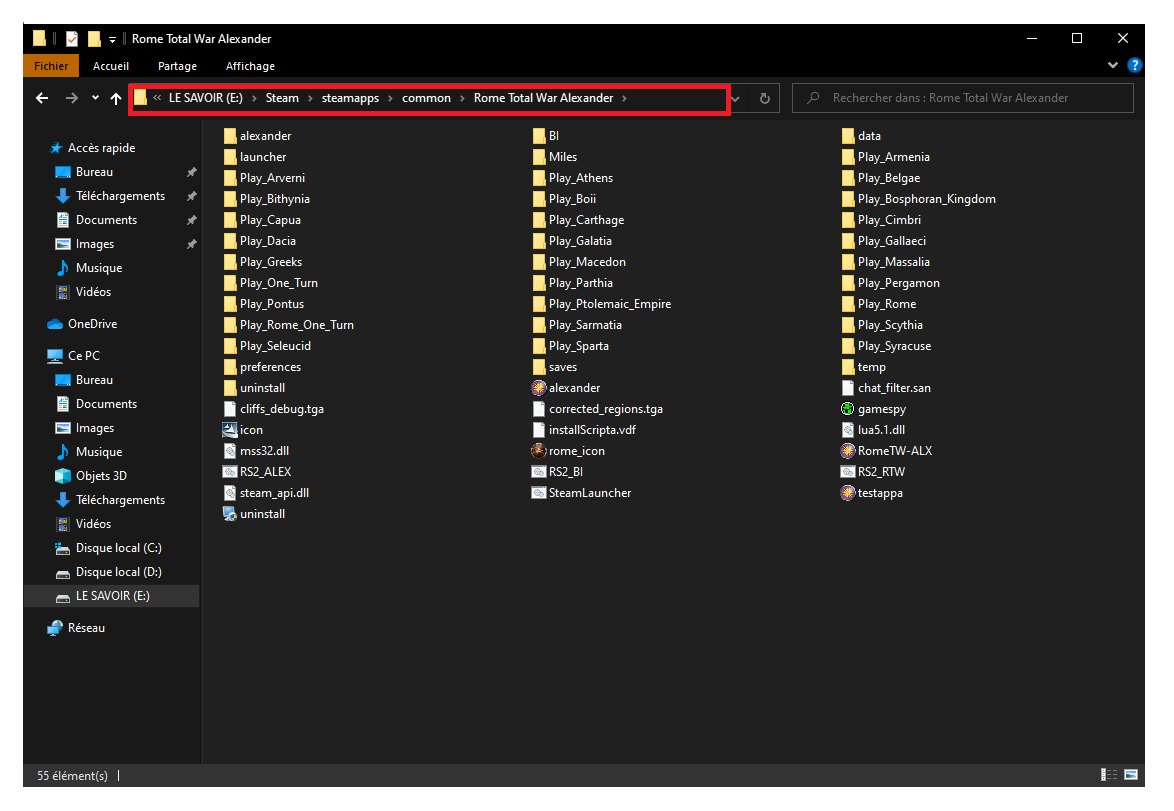Select the chat_filter.san file

[x=886, y=388]
